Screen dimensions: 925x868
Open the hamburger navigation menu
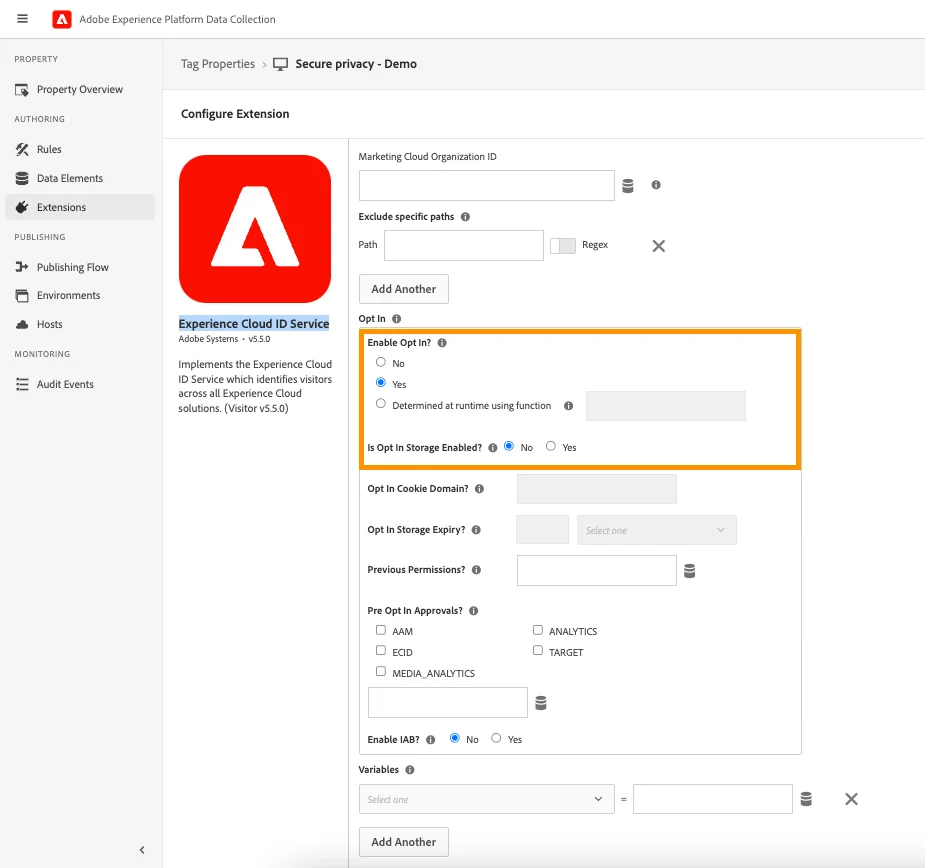coord(22,18)
